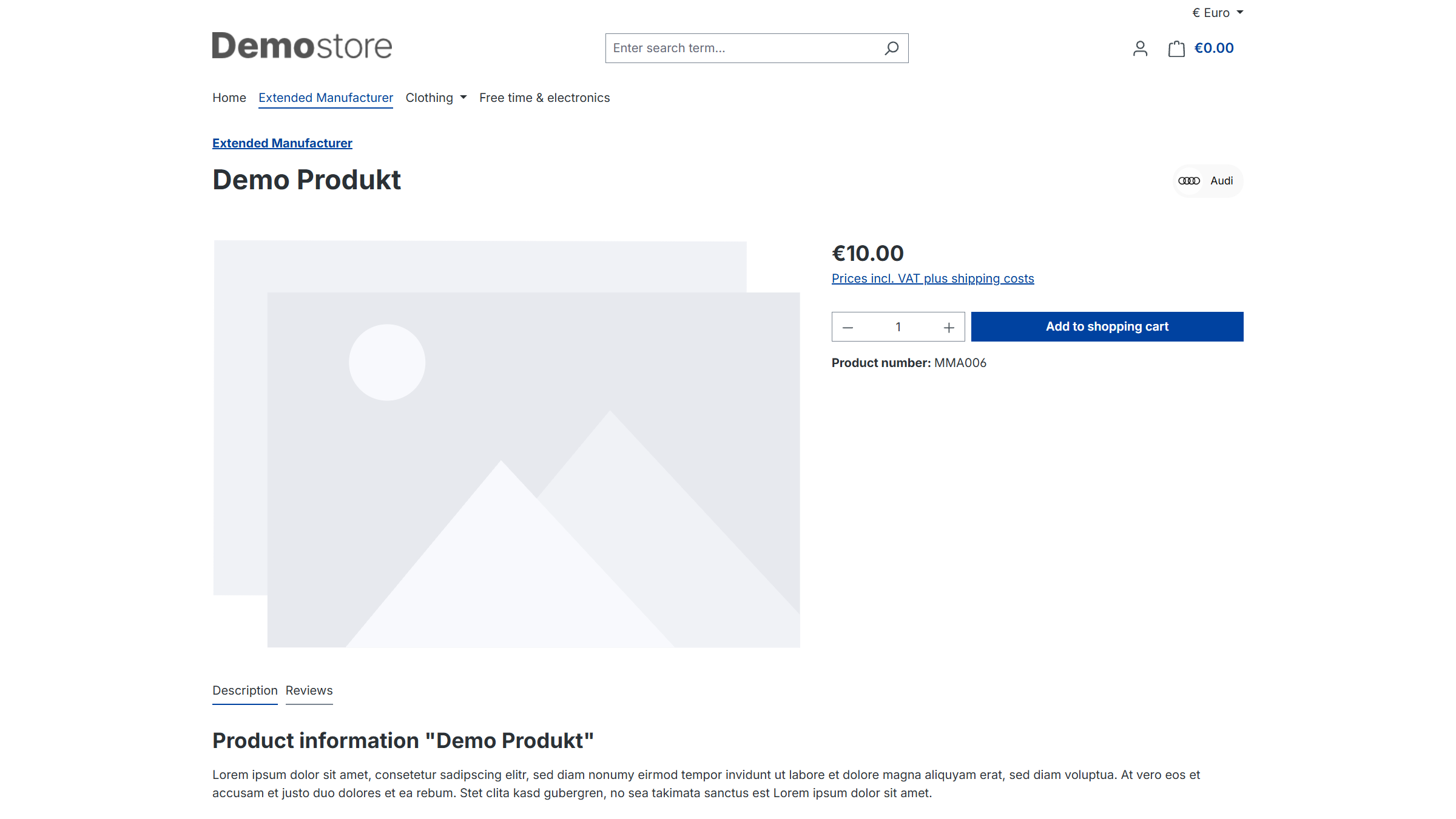Open the user account icon
The width and height of the screenshot is (1456, 819).
1140,49
